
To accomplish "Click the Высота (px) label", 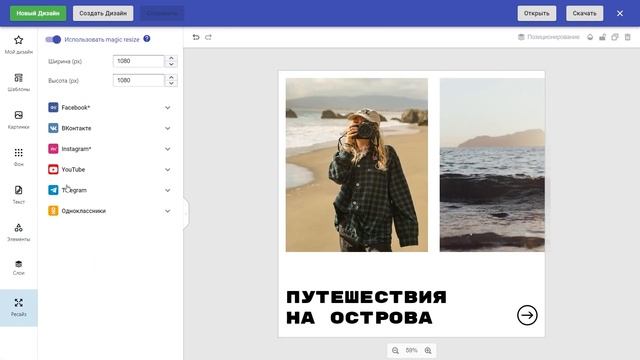I will 63,81.
